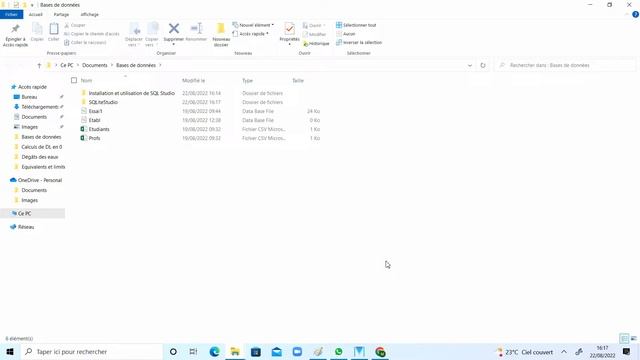Refresh the folder view
Image resolution: width=640 pixels, height=360 pixels.
click(x=483, y=65)
